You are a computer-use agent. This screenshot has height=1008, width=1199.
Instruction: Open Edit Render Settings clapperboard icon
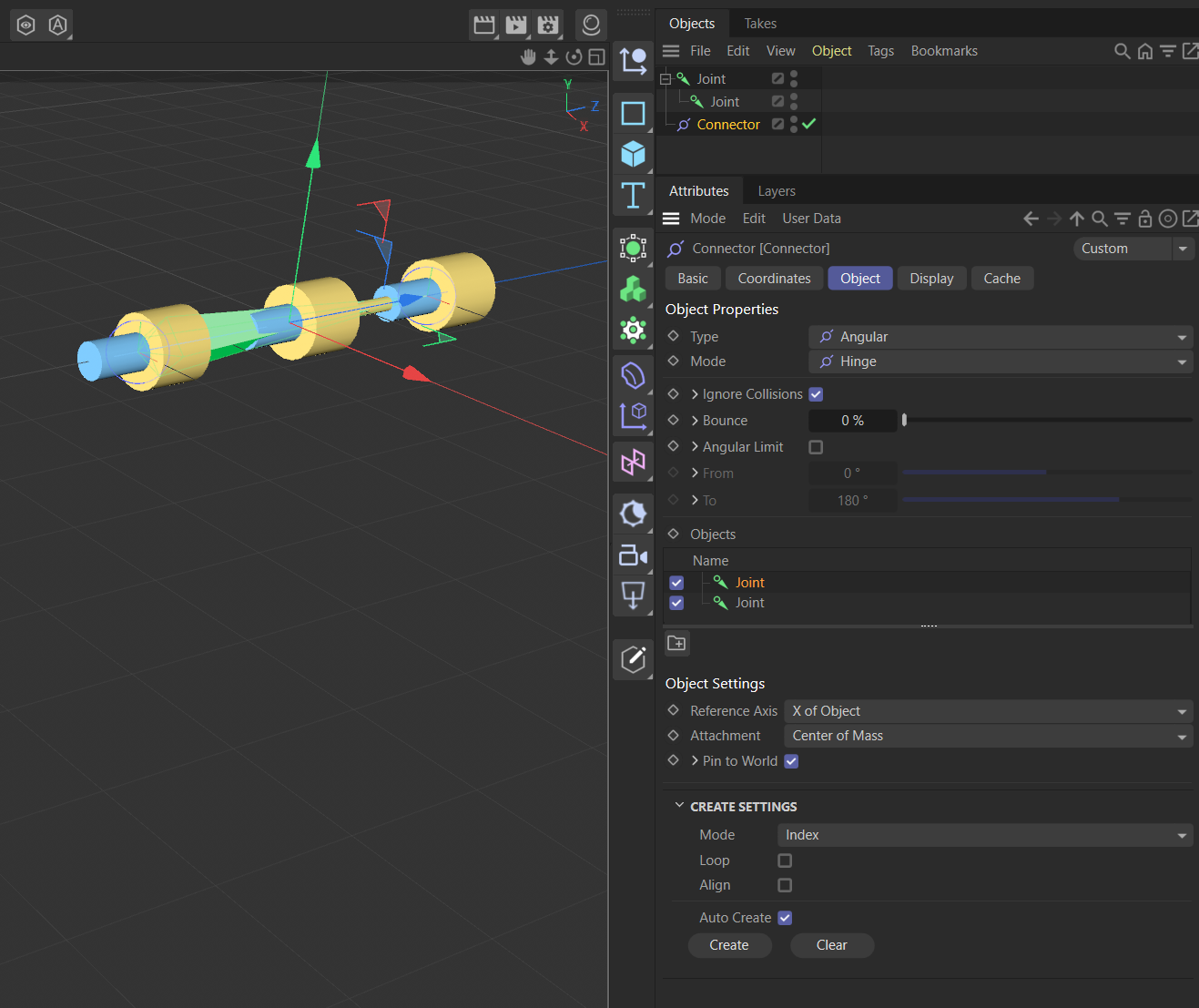pos(548,25)
